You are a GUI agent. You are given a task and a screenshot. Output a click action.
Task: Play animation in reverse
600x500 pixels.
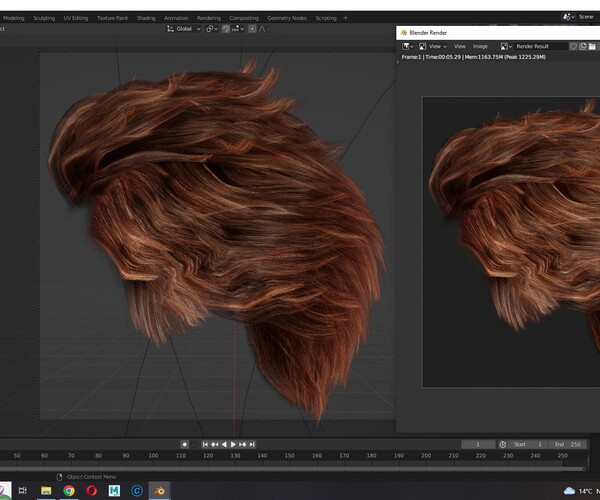tap(224, 444)
